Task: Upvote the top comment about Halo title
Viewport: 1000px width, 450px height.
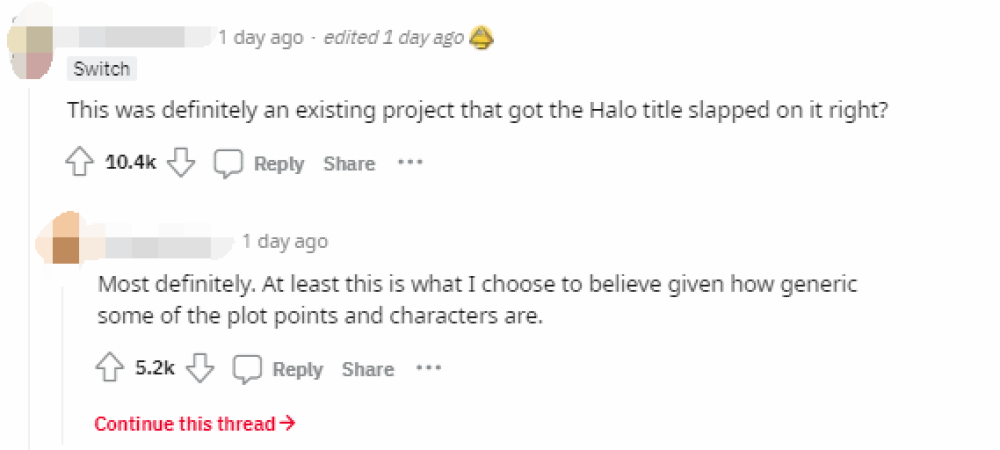Action: coord(80,163)
